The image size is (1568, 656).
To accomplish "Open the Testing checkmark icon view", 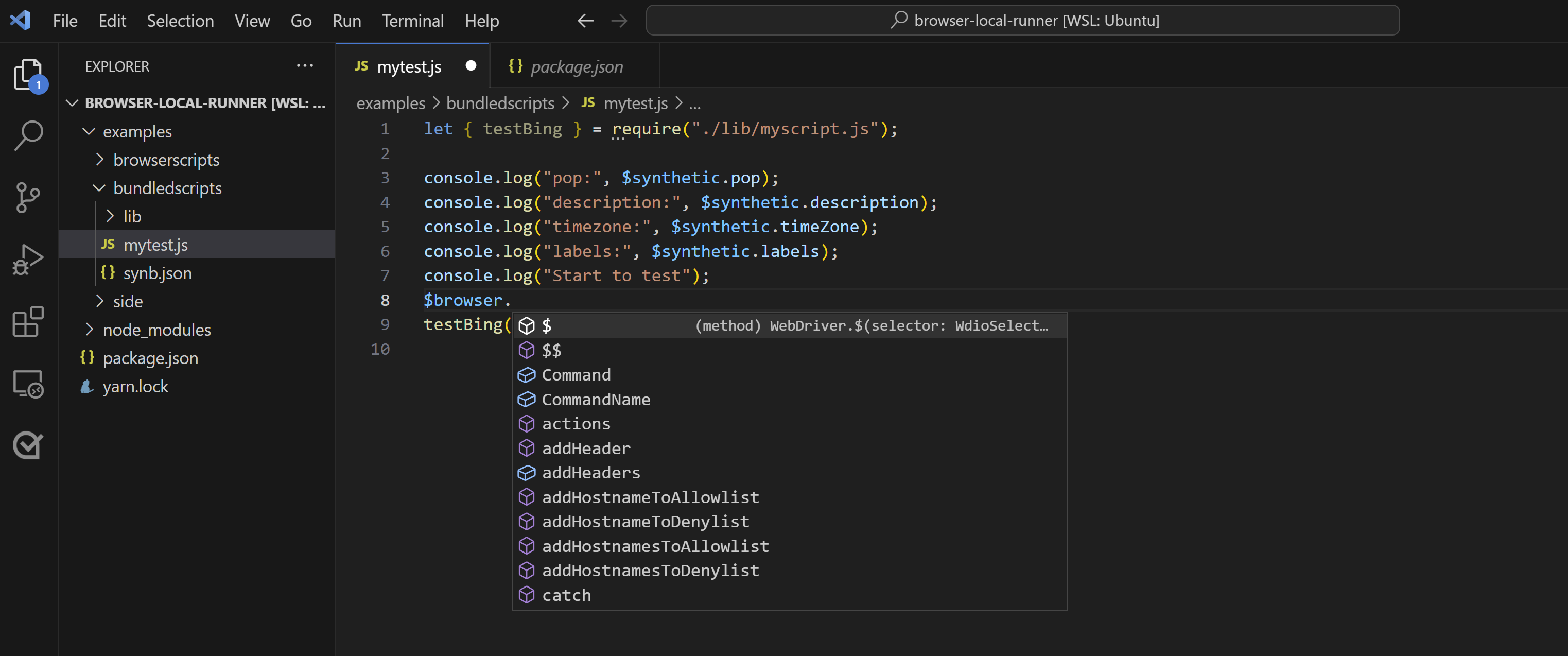I will click(28, 445).
